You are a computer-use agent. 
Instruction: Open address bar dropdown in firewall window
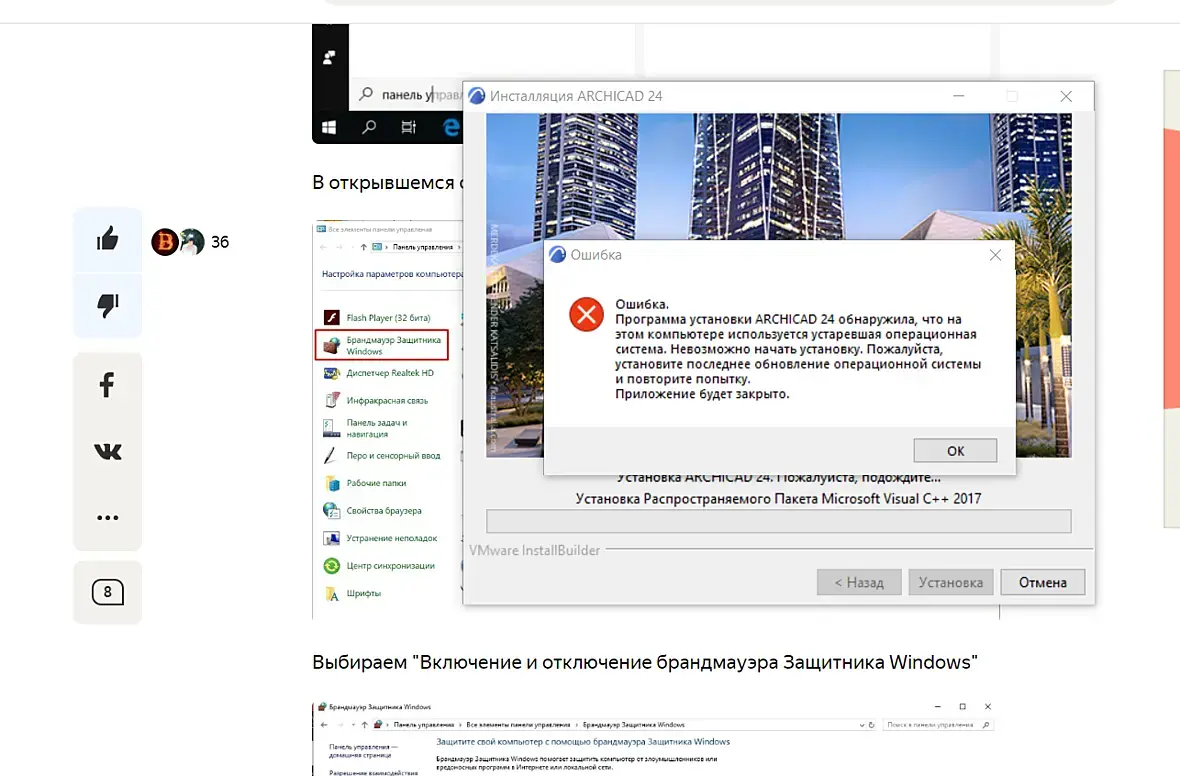(862, 725)
